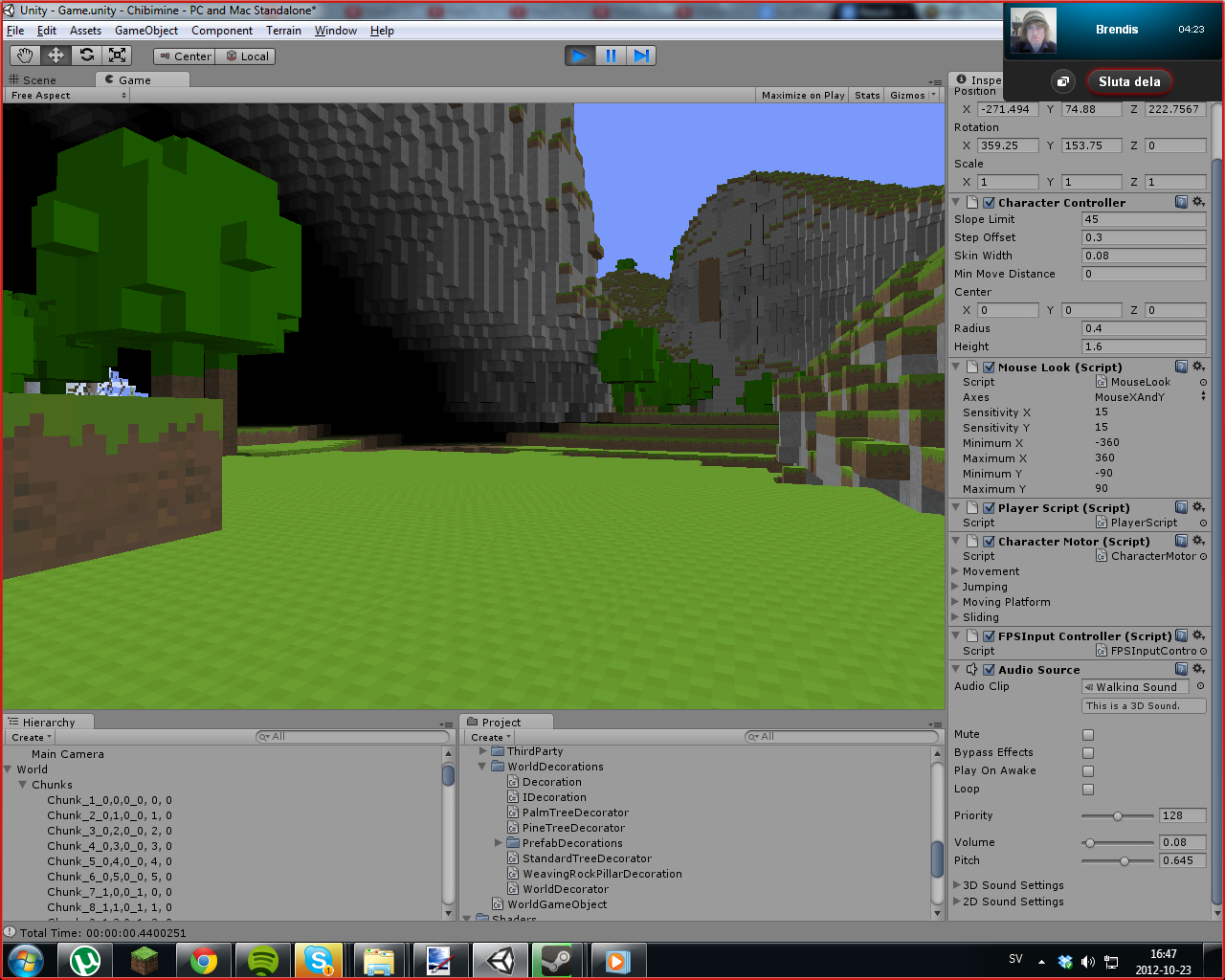This screenshot has height=980, width=1225.
Task: Pick audio clip via Walking Sound selector circle
Action: [x=1200, y=686]
